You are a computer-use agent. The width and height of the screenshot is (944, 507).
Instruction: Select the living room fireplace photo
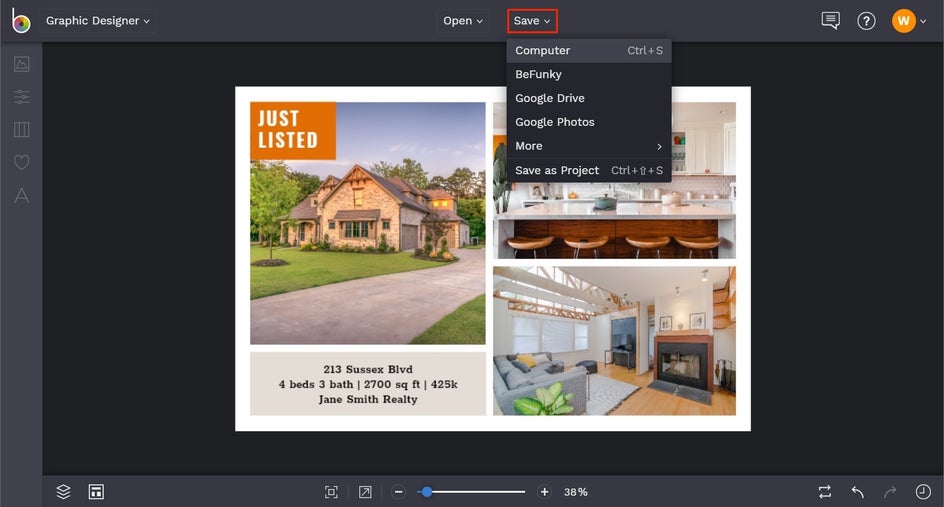click(614, 341)
